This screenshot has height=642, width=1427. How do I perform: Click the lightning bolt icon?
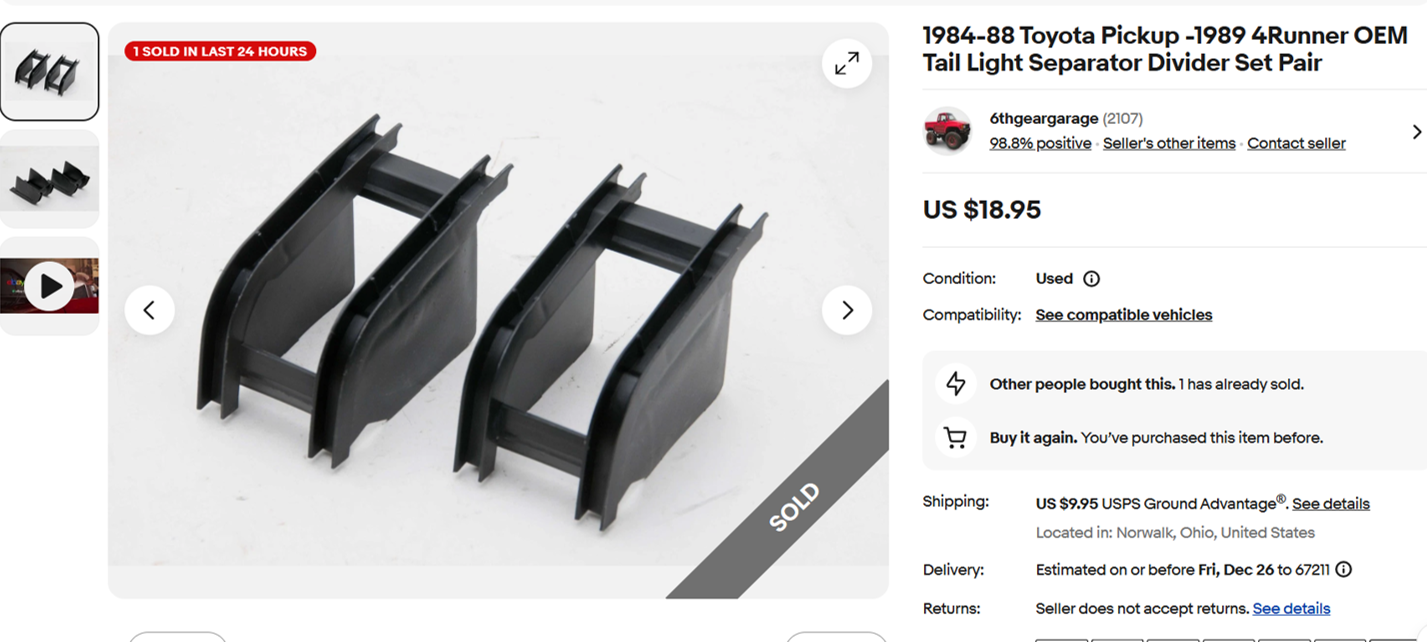coord(956,384)
